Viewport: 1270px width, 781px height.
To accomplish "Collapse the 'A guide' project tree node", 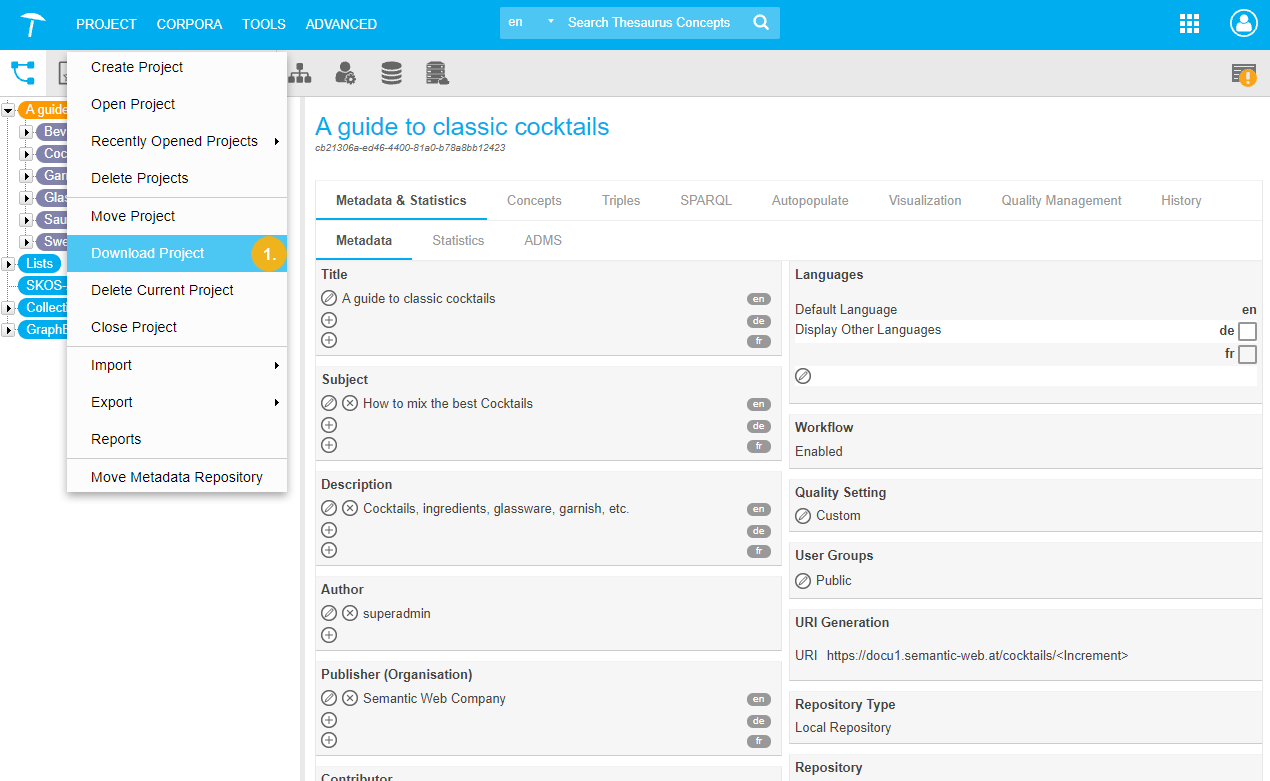I will tap(9, 110).
